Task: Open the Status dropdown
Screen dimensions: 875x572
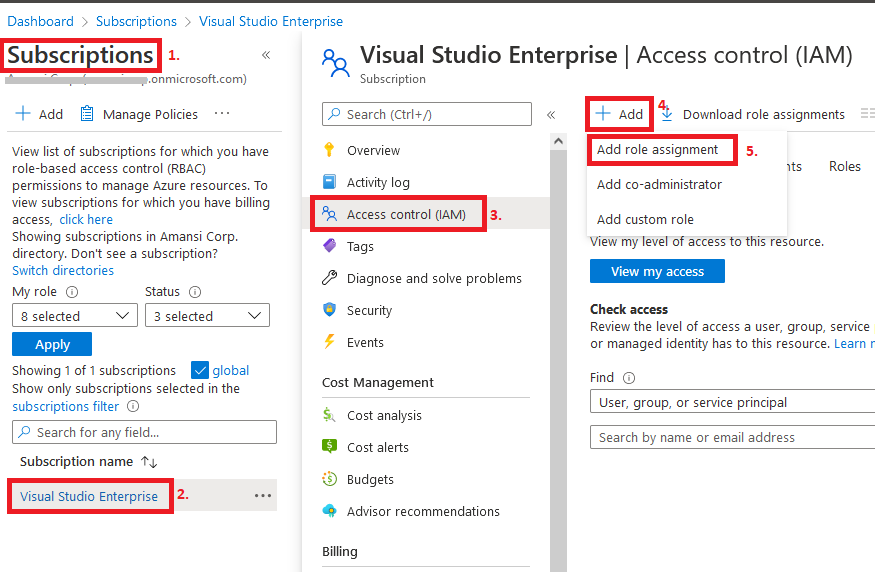Action: [207, 315]
